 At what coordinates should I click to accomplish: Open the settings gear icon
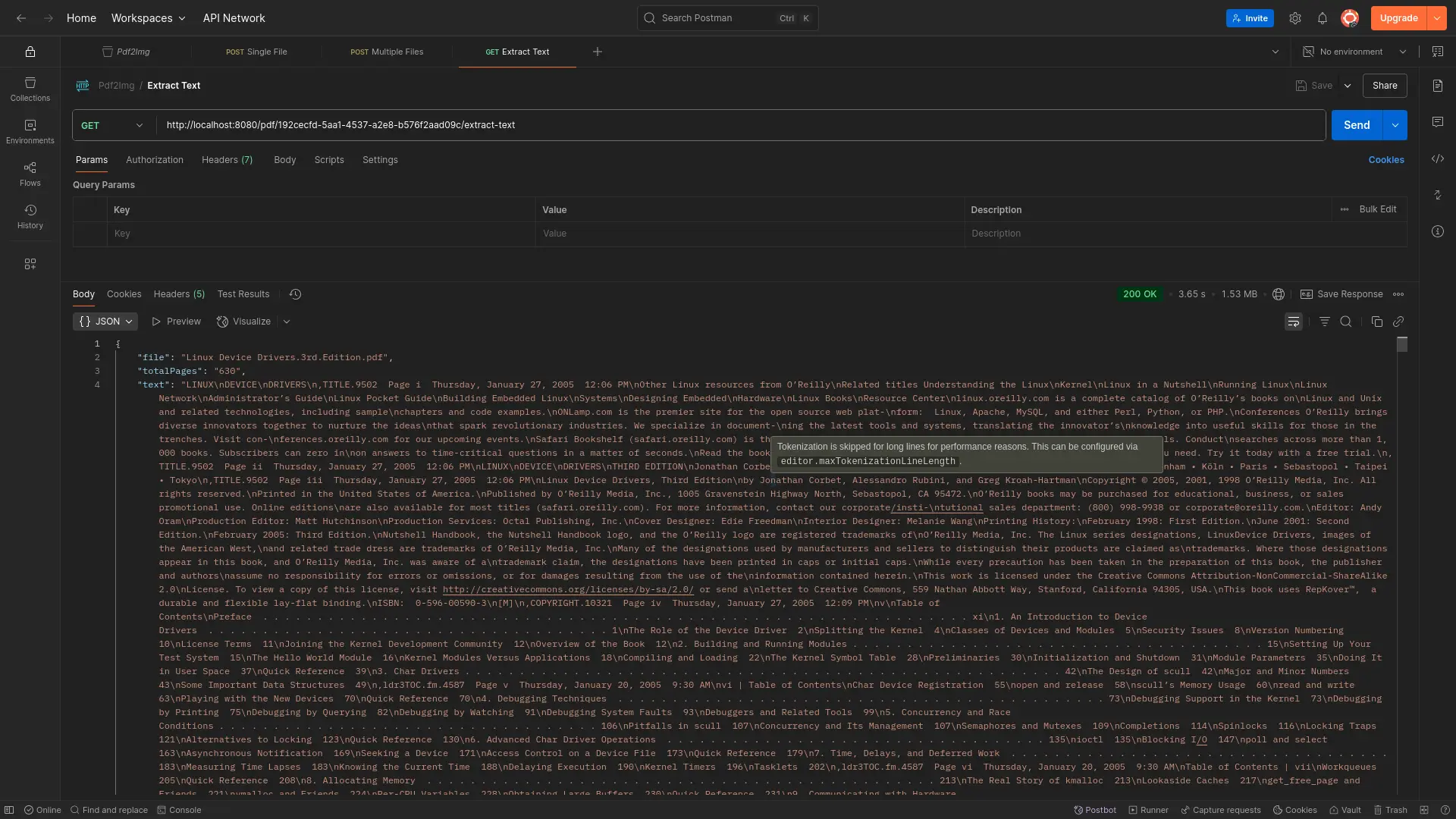click(x=1295, y=18)
